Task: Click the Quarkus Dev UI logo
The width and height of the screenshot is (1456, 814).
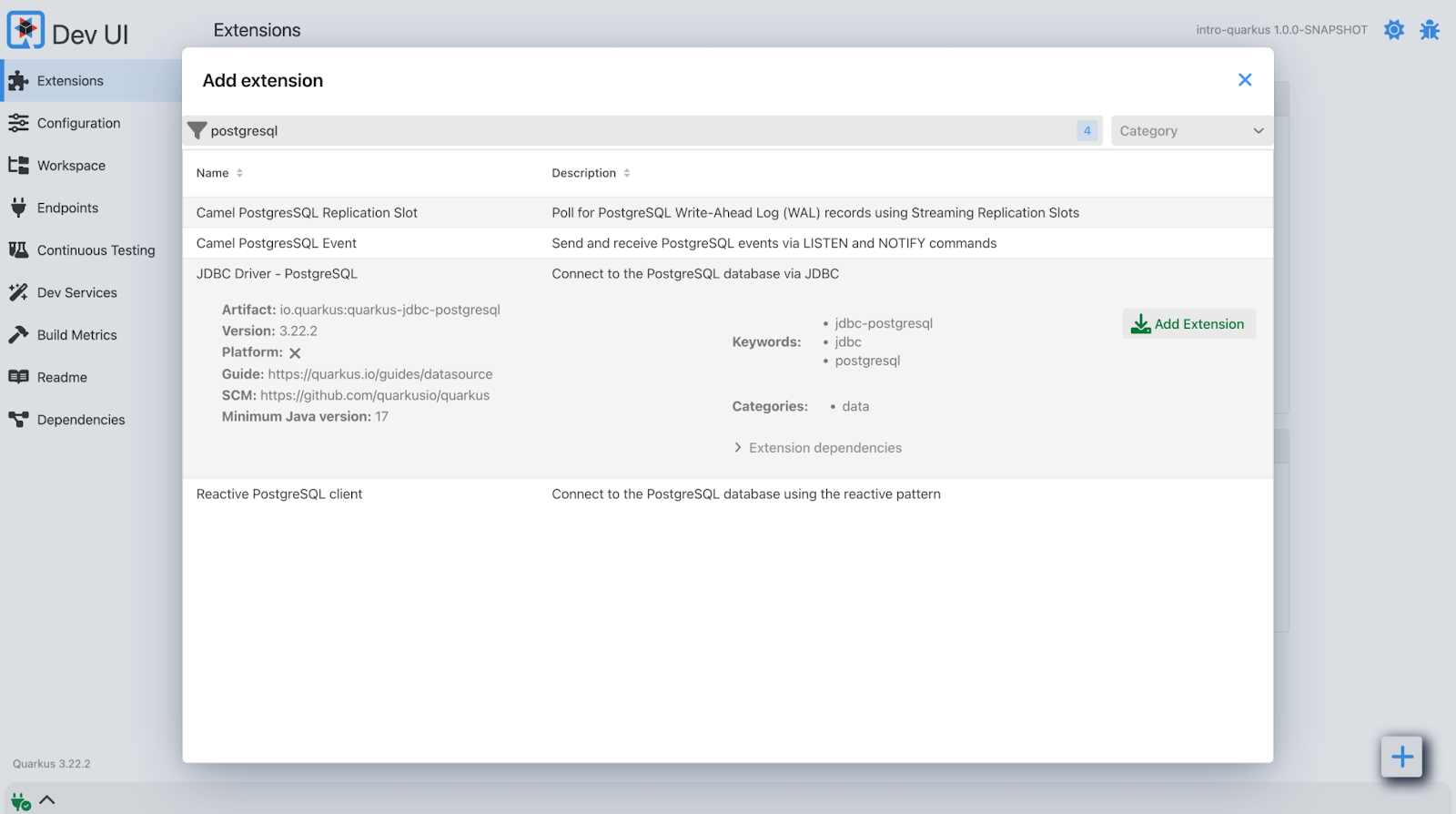Action: coord(25,31)
